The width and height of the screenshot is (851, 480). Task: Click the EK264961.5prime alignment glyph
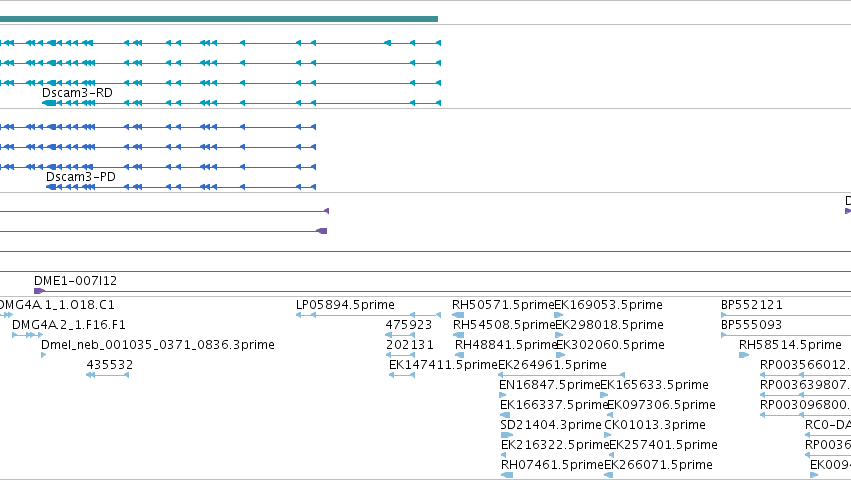click(561, 375)
